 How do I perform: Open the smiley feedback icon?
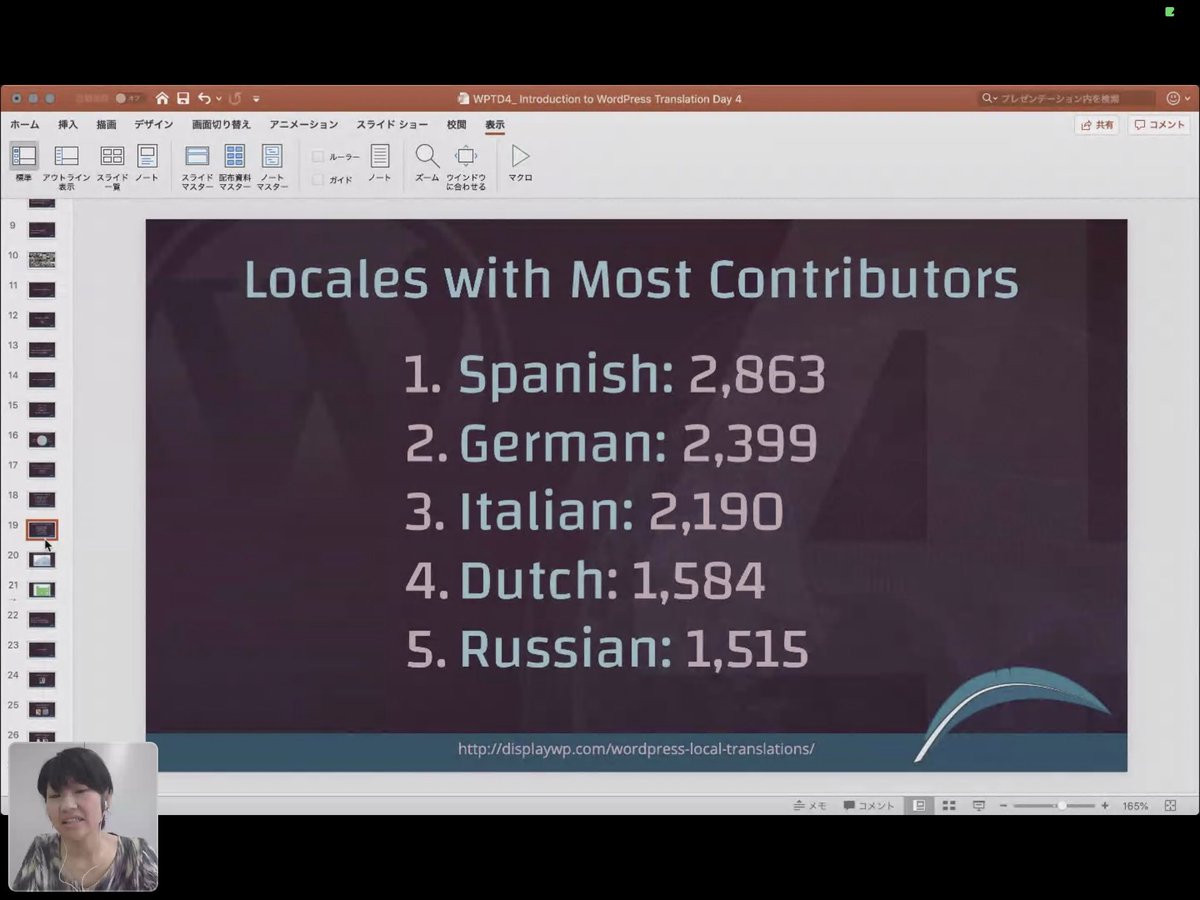tap(1174, 98)
